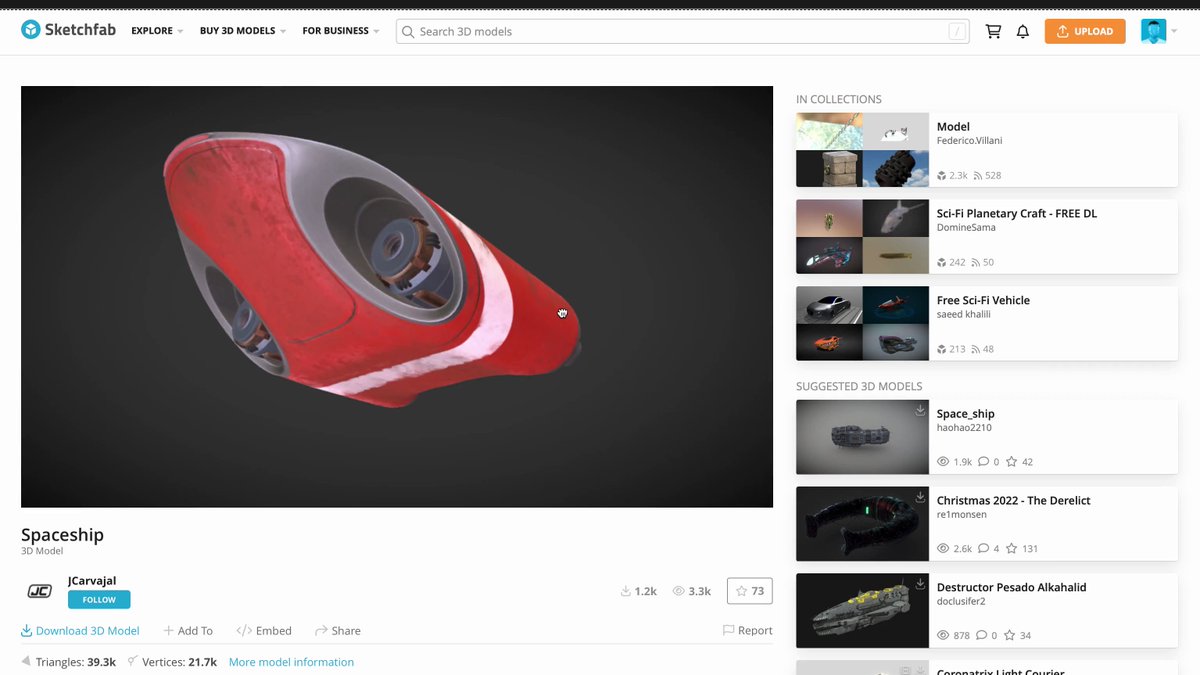
Task: Click the 48 subscribers count on Free Sci-Fi Vehicle
Action: click(982, 350)
